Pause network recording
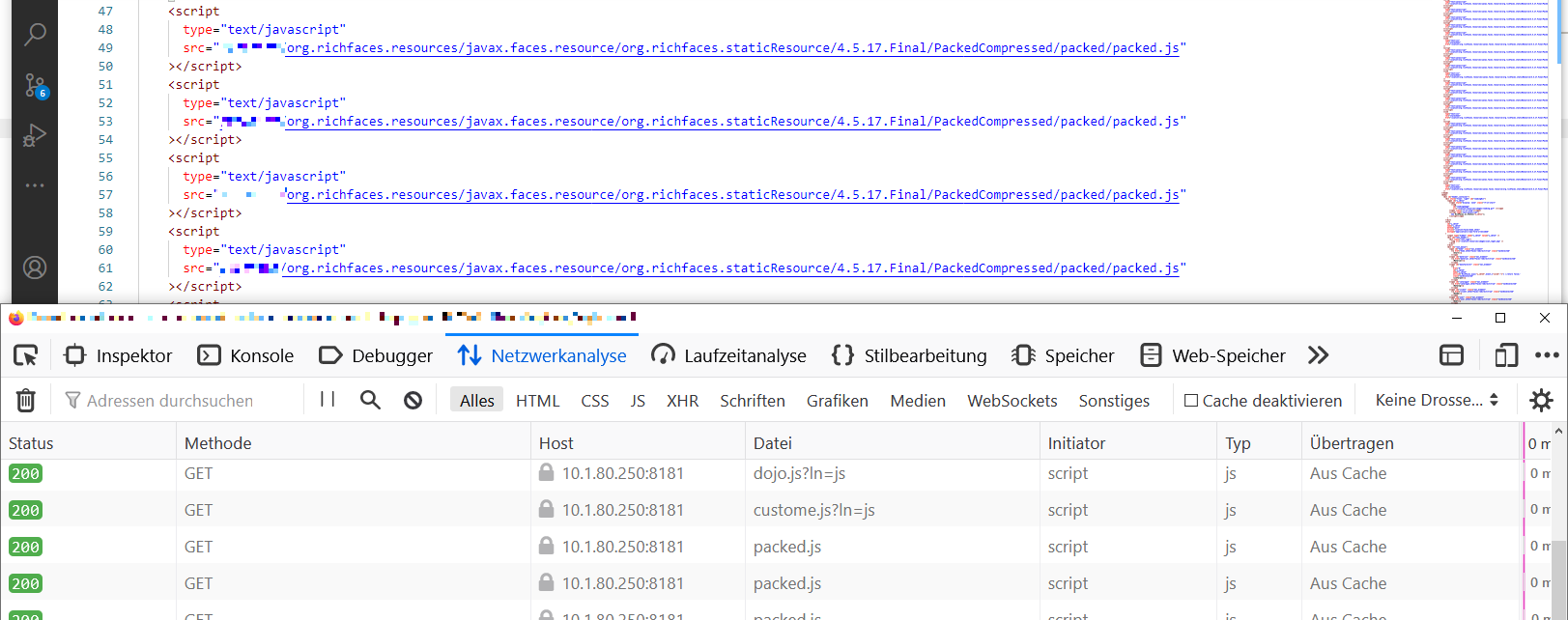The width and height of the screenshot is (1568, 620). 328,400
